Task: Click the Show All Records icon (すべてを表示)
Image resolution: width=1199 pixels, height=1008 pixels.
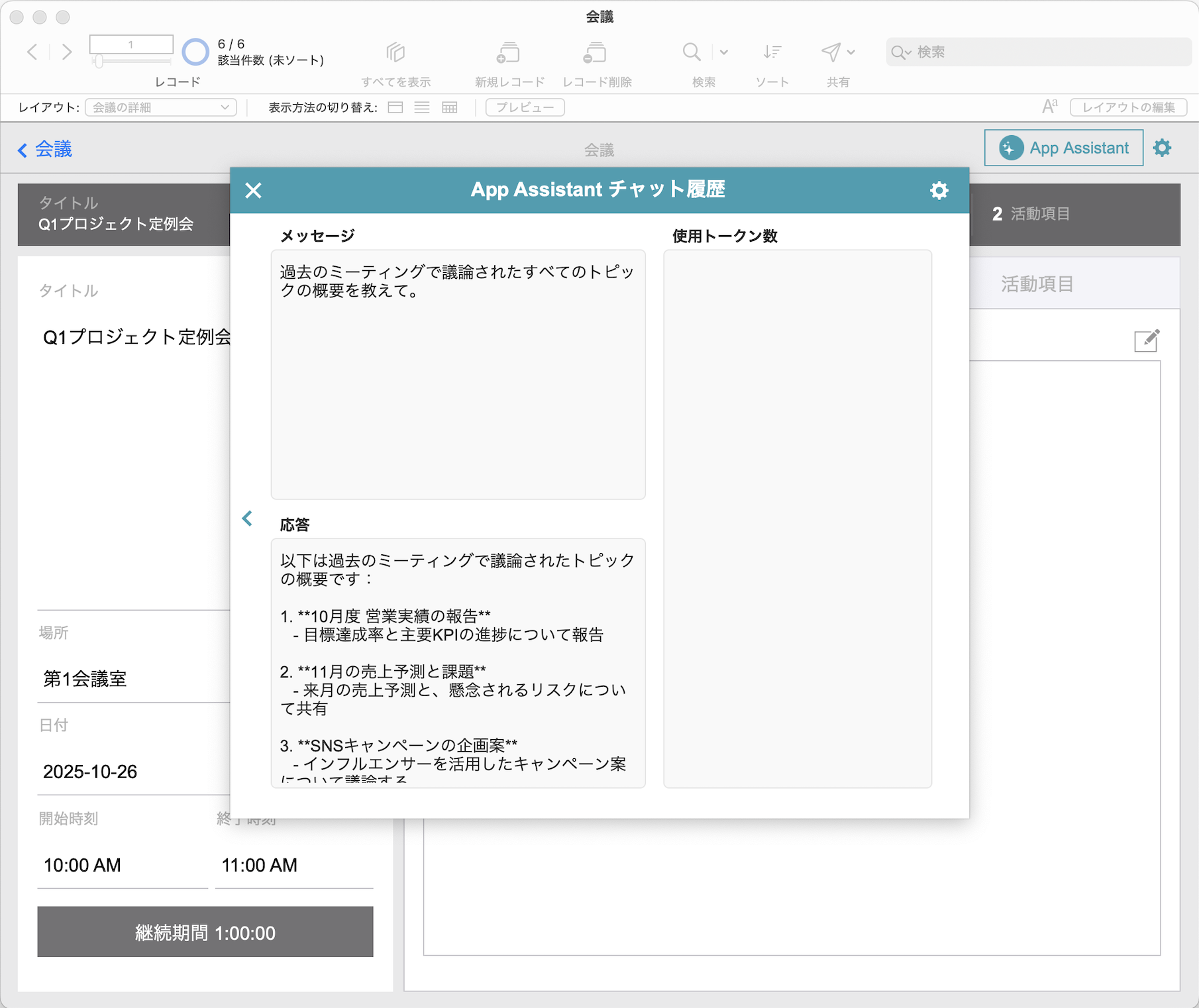Action: pyautogui.click(x=395, y=52)
